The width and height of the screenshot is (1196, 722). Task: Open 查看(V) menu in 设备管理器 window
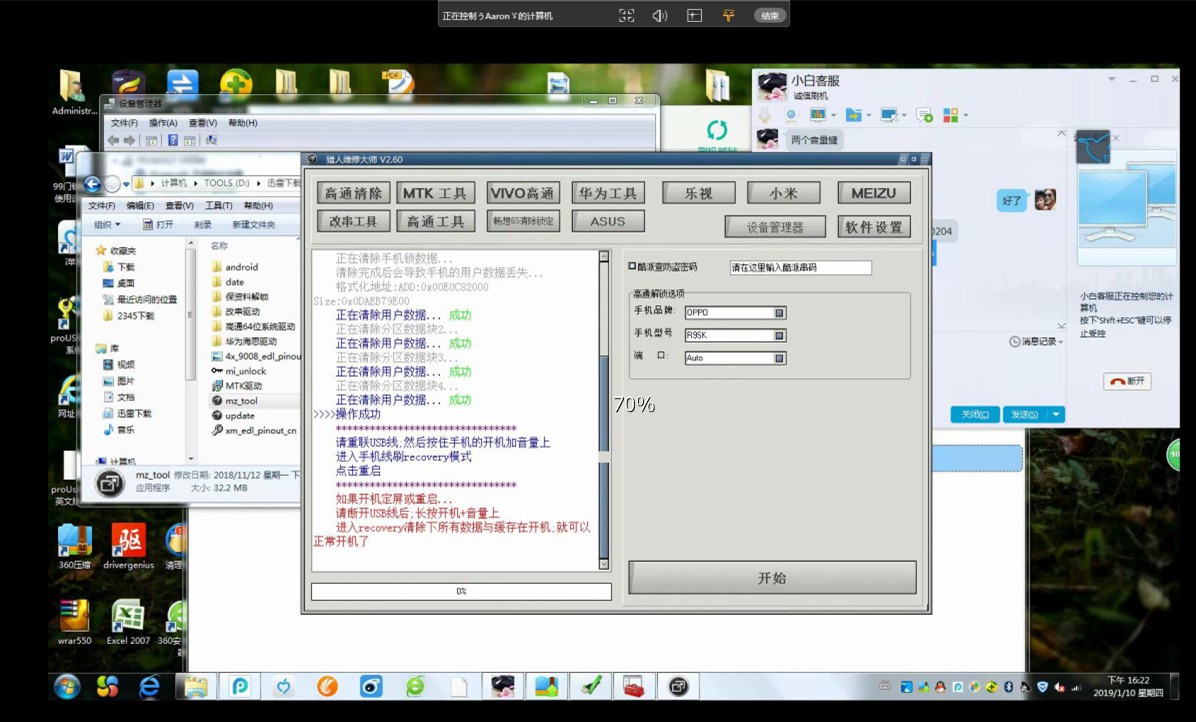click(203, 123)
